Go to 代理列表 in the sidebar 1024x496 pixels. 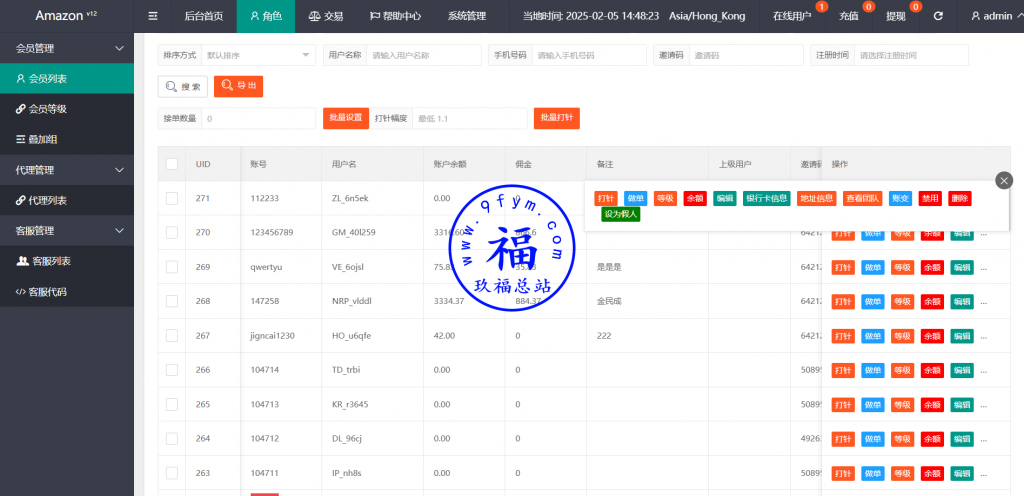coord(66,200)
